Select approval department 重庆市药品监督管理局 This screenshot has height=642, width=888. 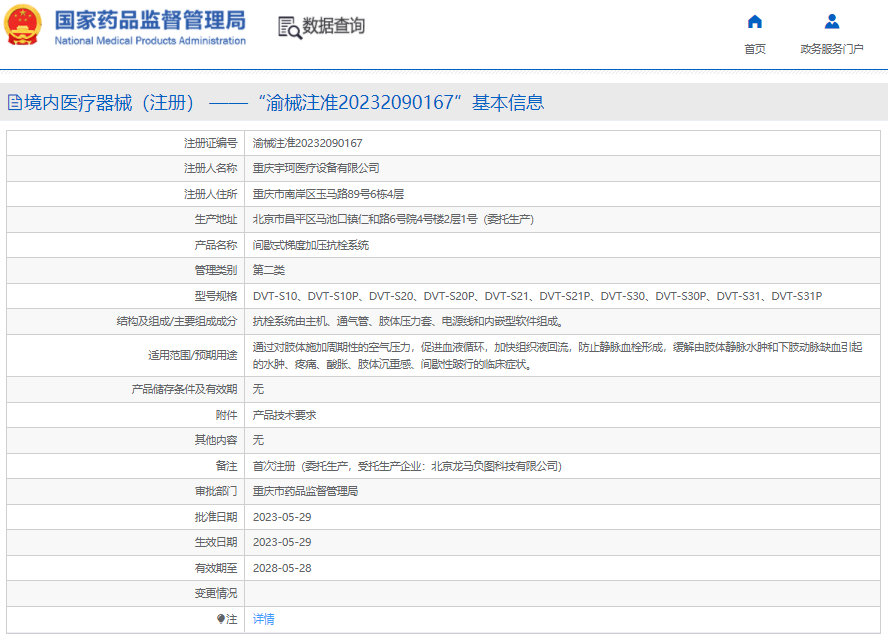(x=305, y=491)
